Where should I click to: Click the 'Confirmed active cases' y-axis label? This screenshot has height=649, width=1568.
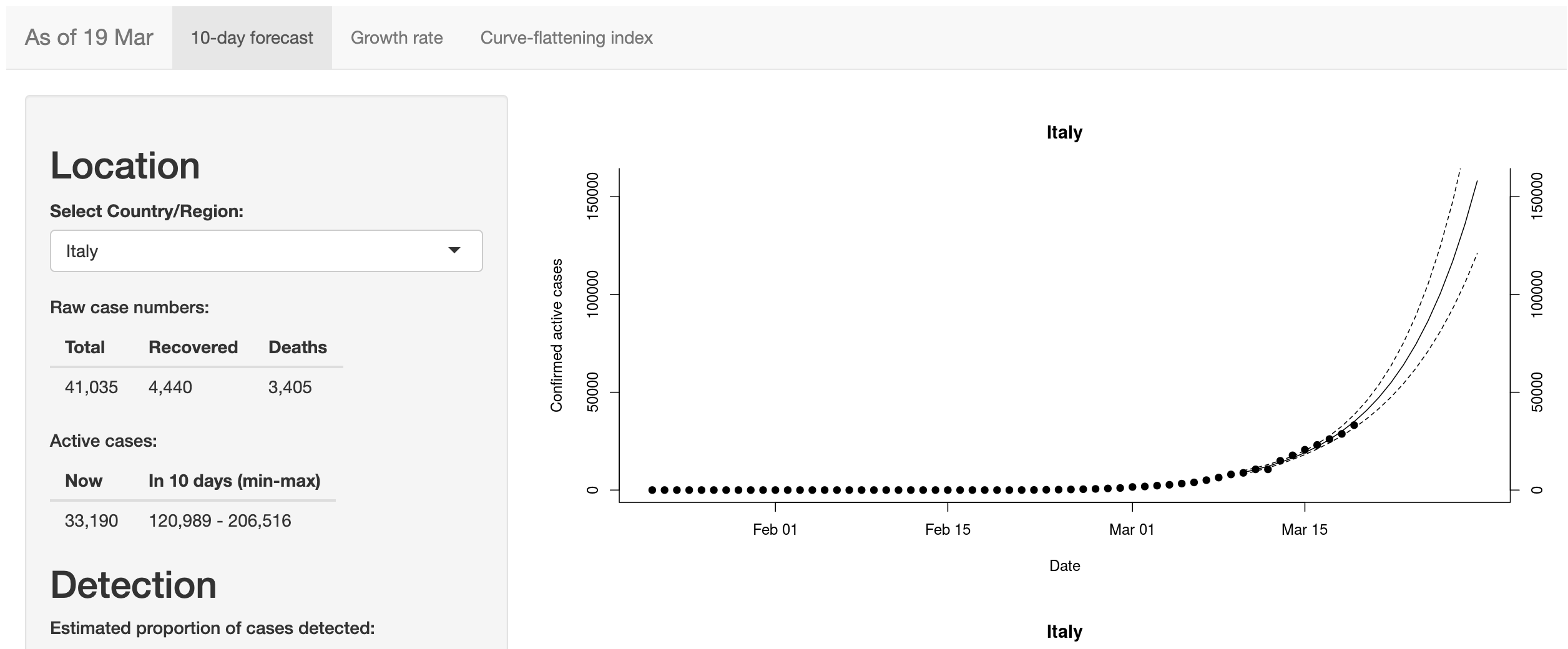556,335
